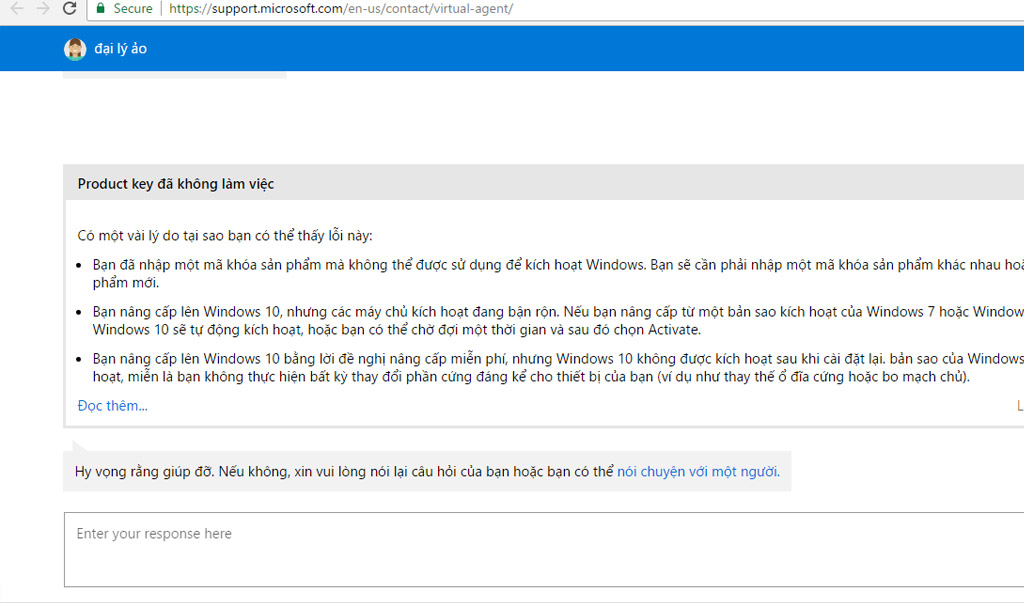Select the support.microsoft.com URL in address bar

point(340,8)
